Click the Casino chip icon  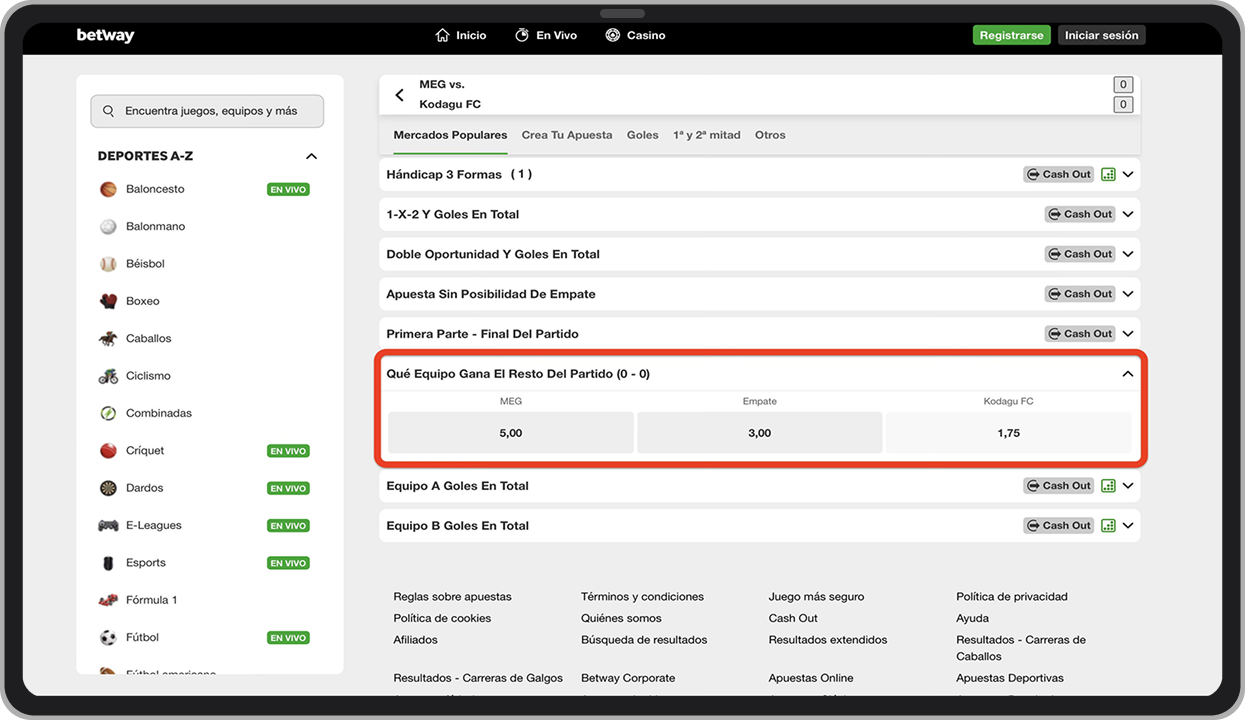click(x=613, y=35)
